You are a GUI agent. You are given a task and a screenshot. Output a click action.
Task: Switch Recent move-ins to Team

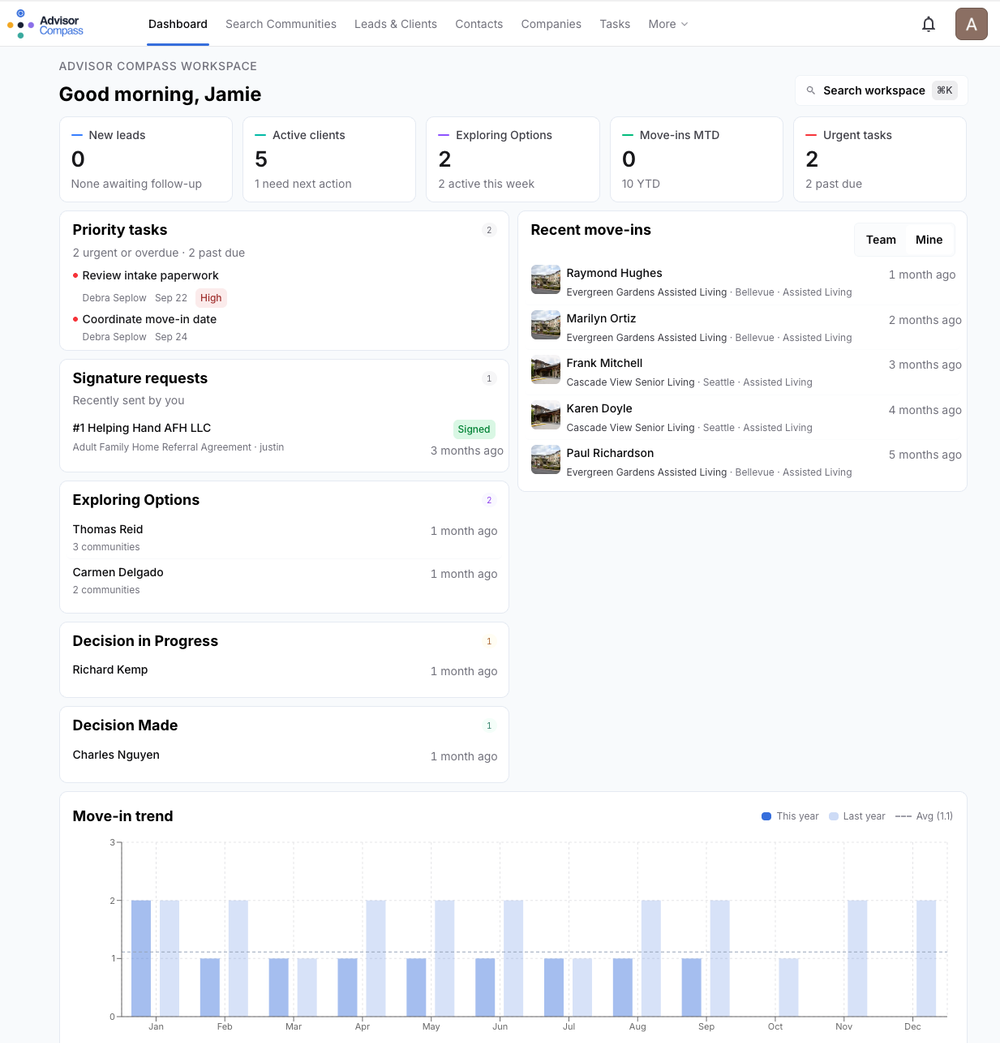880,239
